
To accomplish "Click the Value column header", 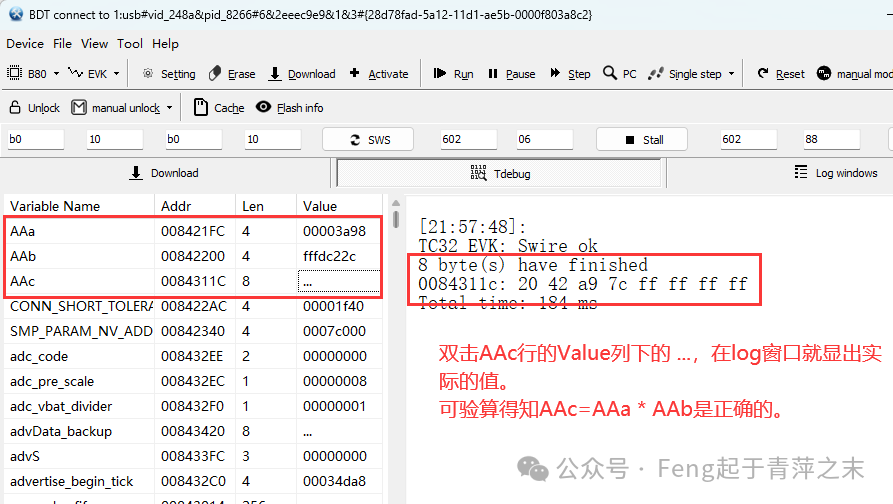I will [339, 206].
